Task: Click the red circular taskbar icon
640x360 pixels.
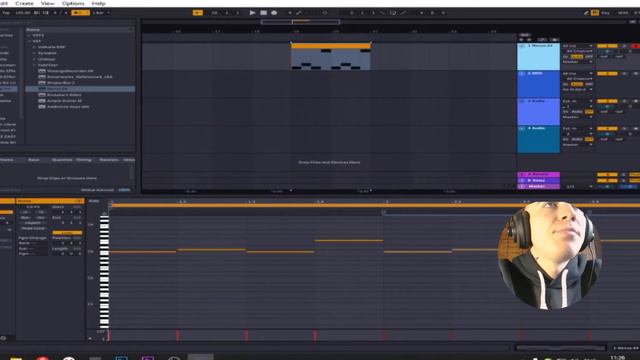Action: click(x=42, y=358)
